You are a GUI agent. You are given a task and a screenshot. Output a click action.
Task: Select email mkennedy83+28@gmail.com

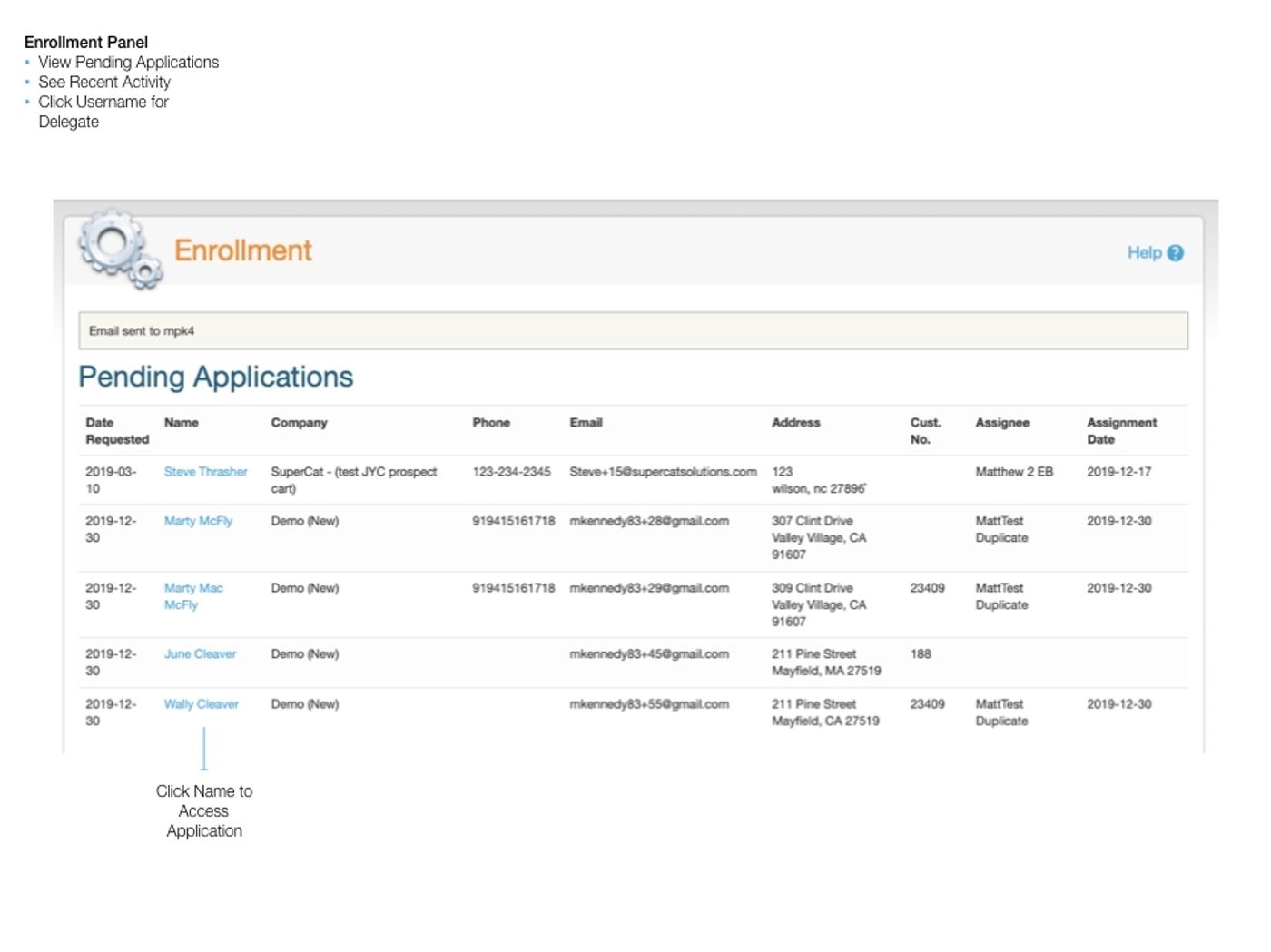[649, 521]
